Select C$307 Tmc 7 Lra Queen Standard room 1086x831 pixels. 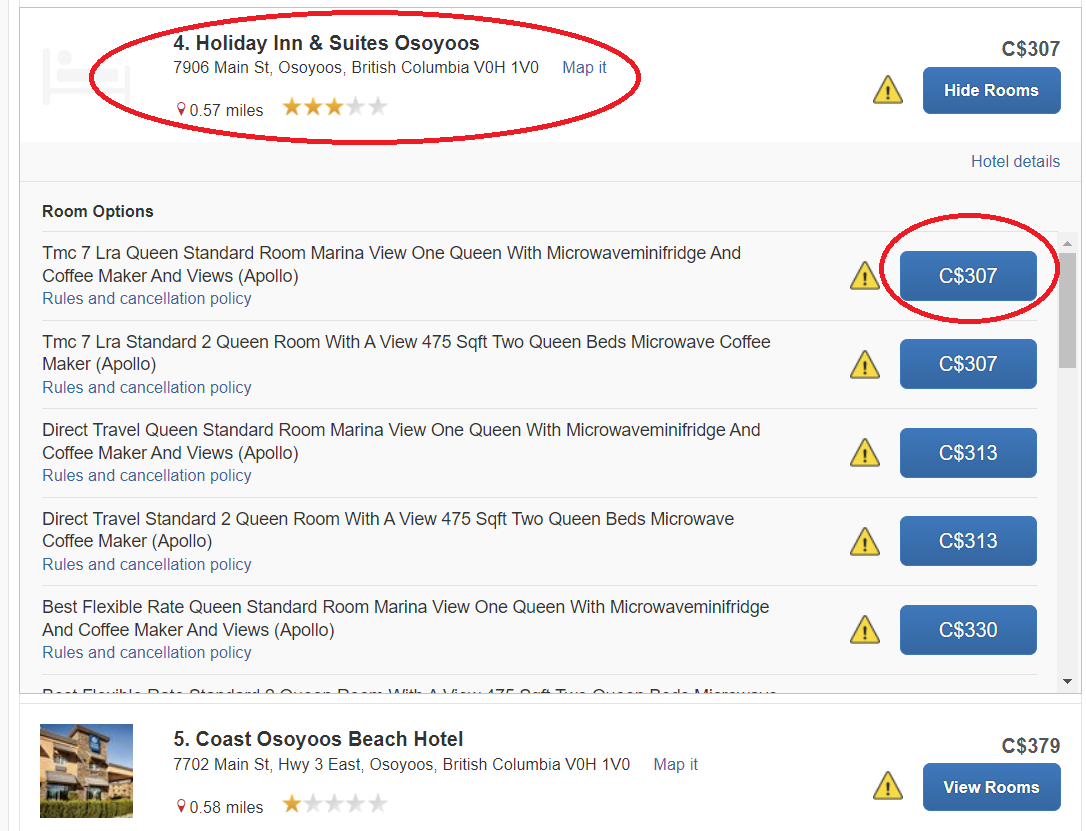(967, 276)
